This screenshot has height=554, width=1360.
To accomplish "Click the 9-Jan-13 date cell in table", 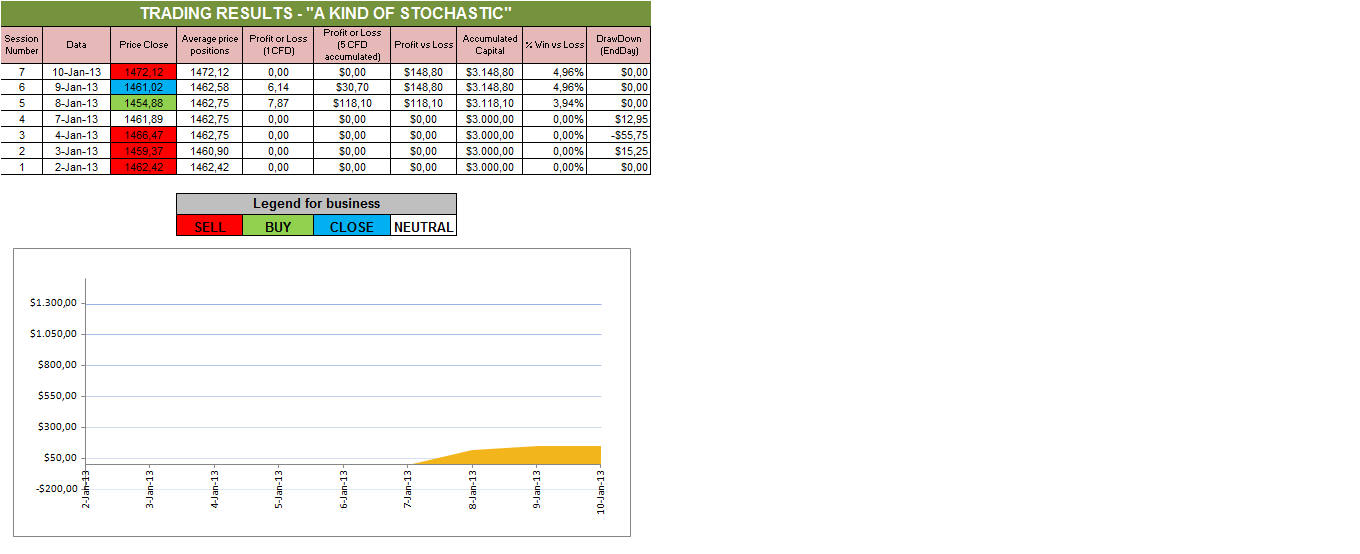I will point(77,87).
